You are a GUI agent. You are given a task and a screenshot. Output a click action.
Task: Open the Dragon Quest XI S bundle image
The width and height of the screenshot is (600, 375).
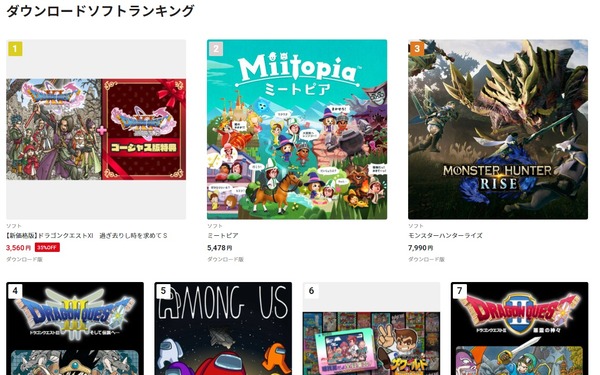96,129
